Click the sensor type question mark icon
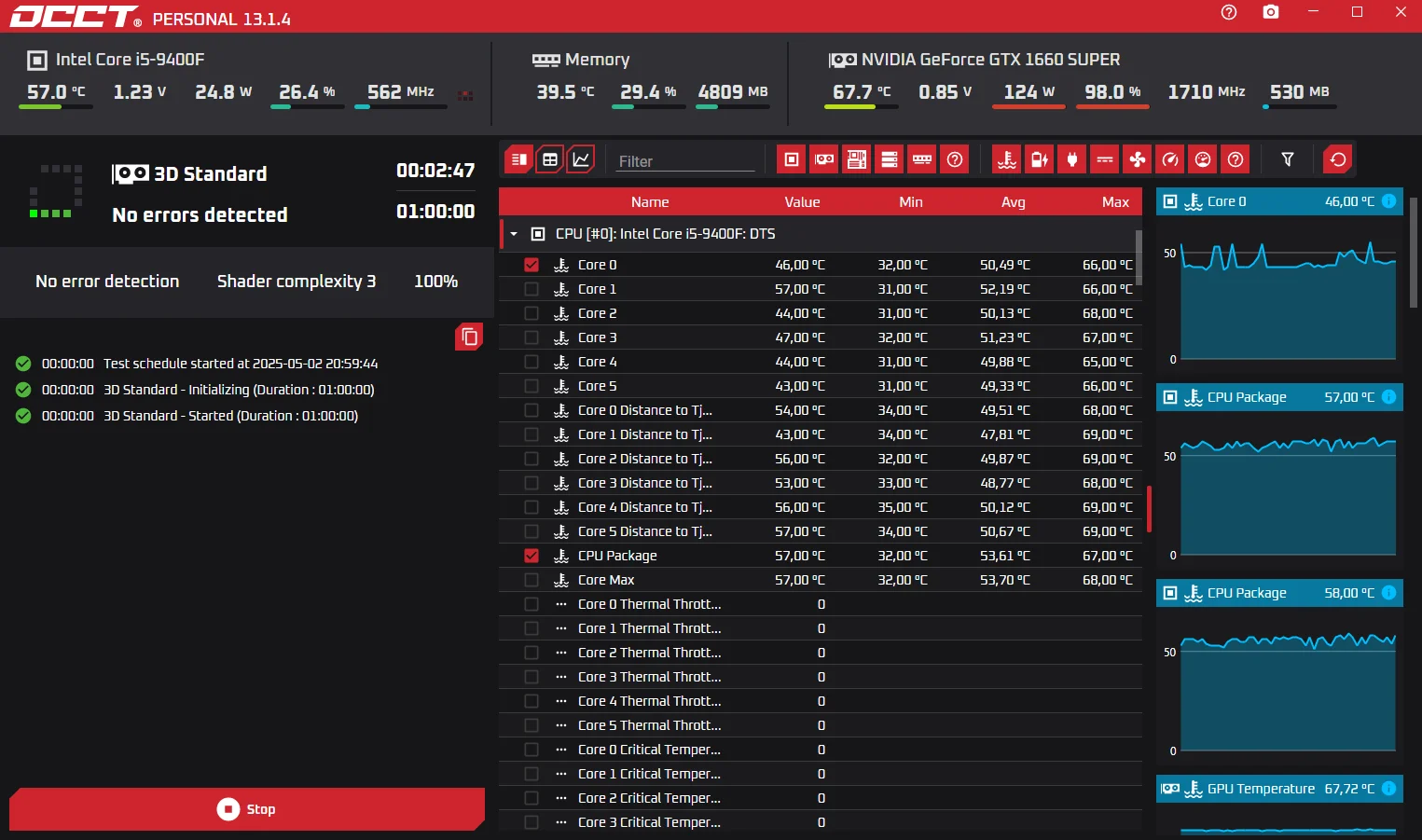The height and width of the screenshot is (840, 1422). pyautogui.click(x=1236, y=159)
